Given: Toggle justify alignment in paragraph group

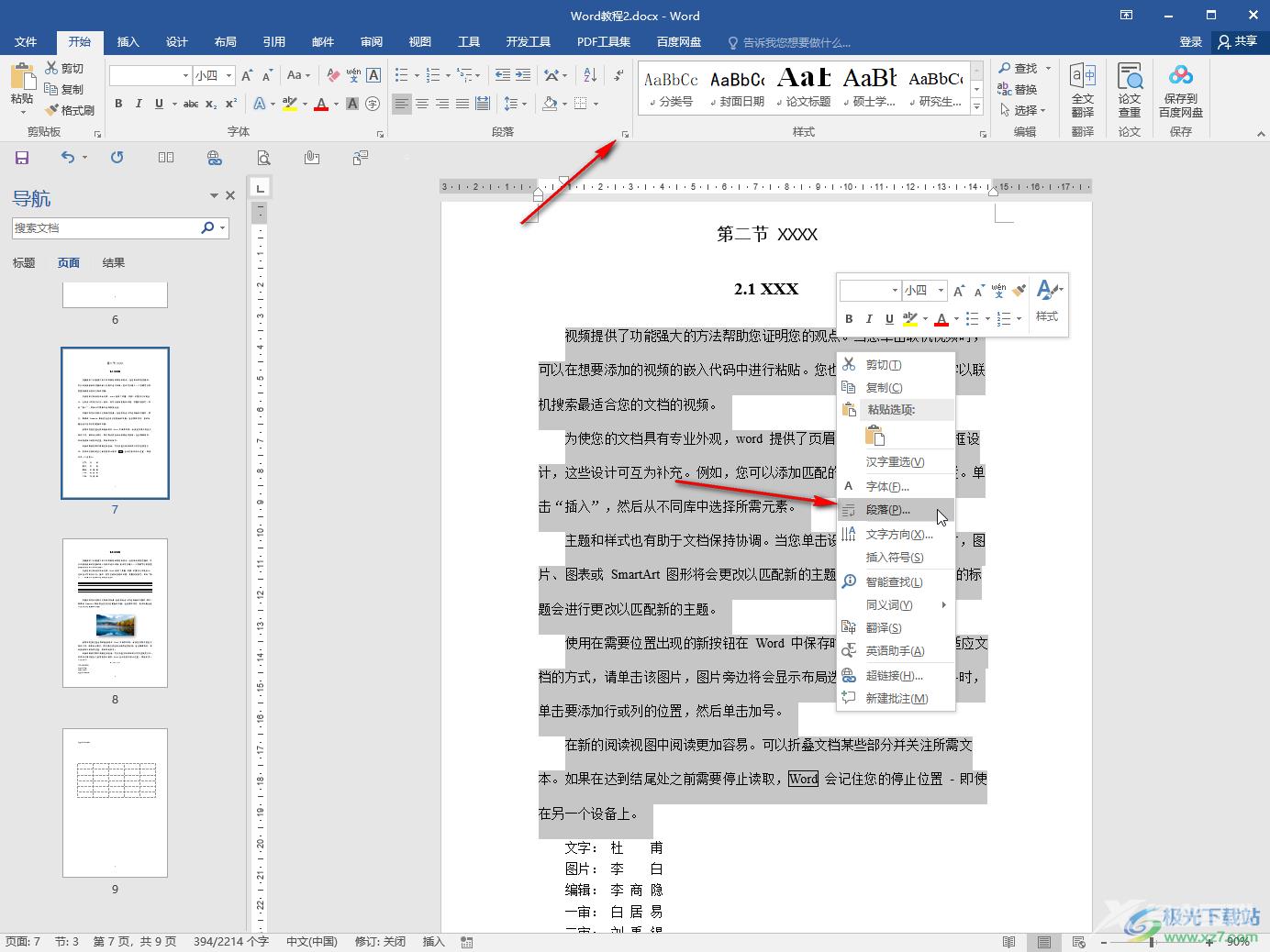Looking at the screenshot, I should (x=462, y=104).
